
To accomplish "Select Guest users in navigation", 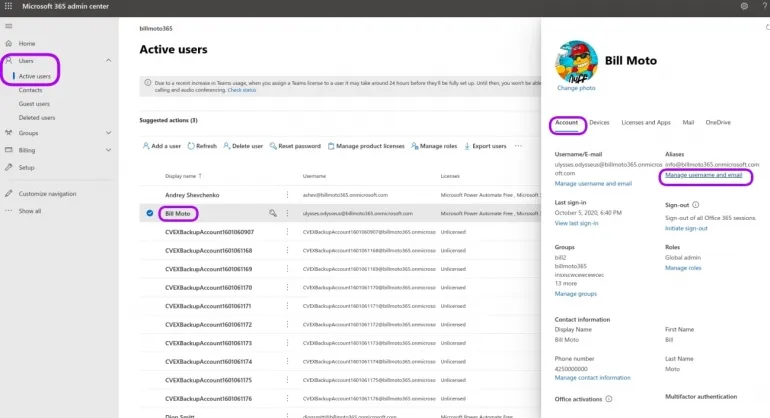I will click(34, 104).
